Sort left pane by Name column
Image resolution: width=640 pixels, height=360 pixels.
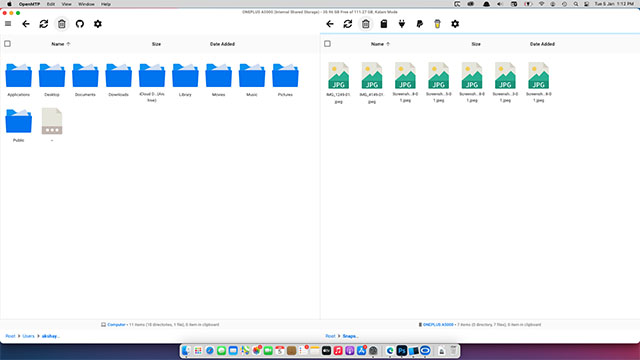click(x=60, y=44)
